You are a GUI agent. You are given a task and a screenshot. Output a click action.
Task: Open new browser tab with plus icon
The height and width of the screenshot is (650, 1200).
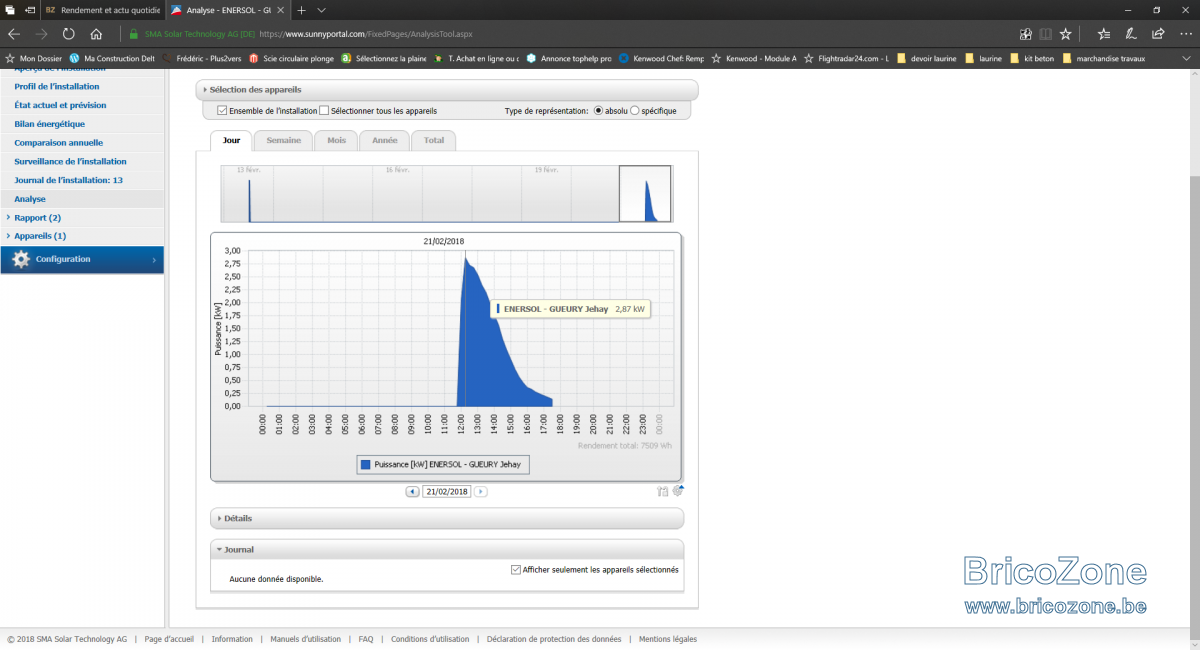point(302,9)
